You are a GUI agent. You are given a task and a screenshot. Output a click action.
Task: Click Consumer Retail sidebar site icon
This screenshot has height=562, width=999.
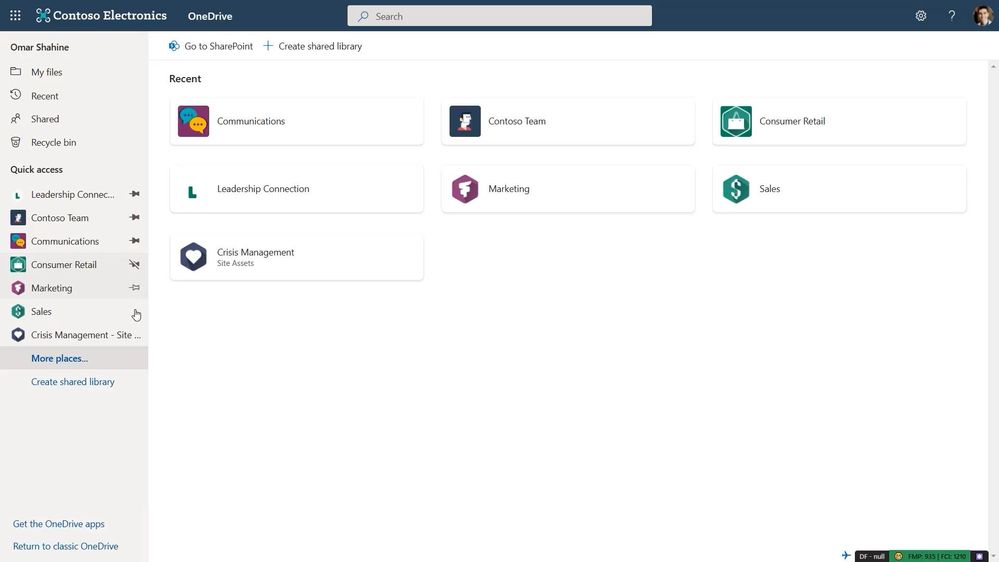pyautogui.click(x=18, y=264)
